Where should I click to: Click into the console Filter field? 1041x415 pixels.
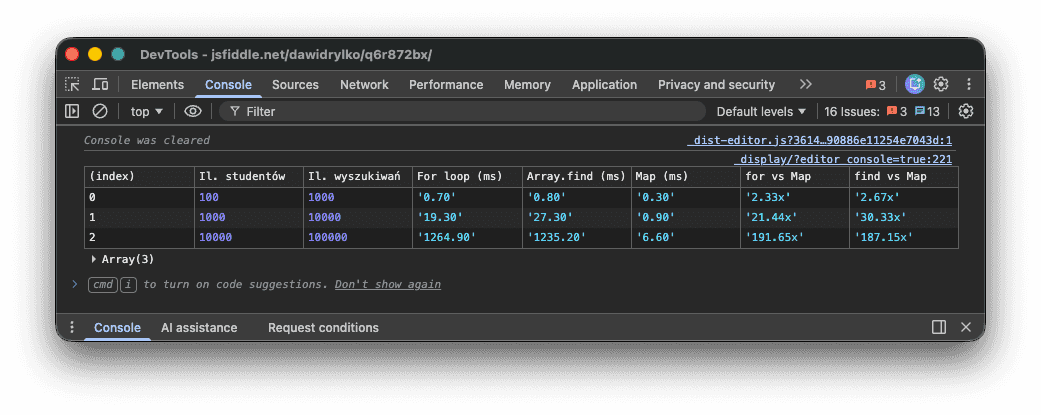click(460, 112)
